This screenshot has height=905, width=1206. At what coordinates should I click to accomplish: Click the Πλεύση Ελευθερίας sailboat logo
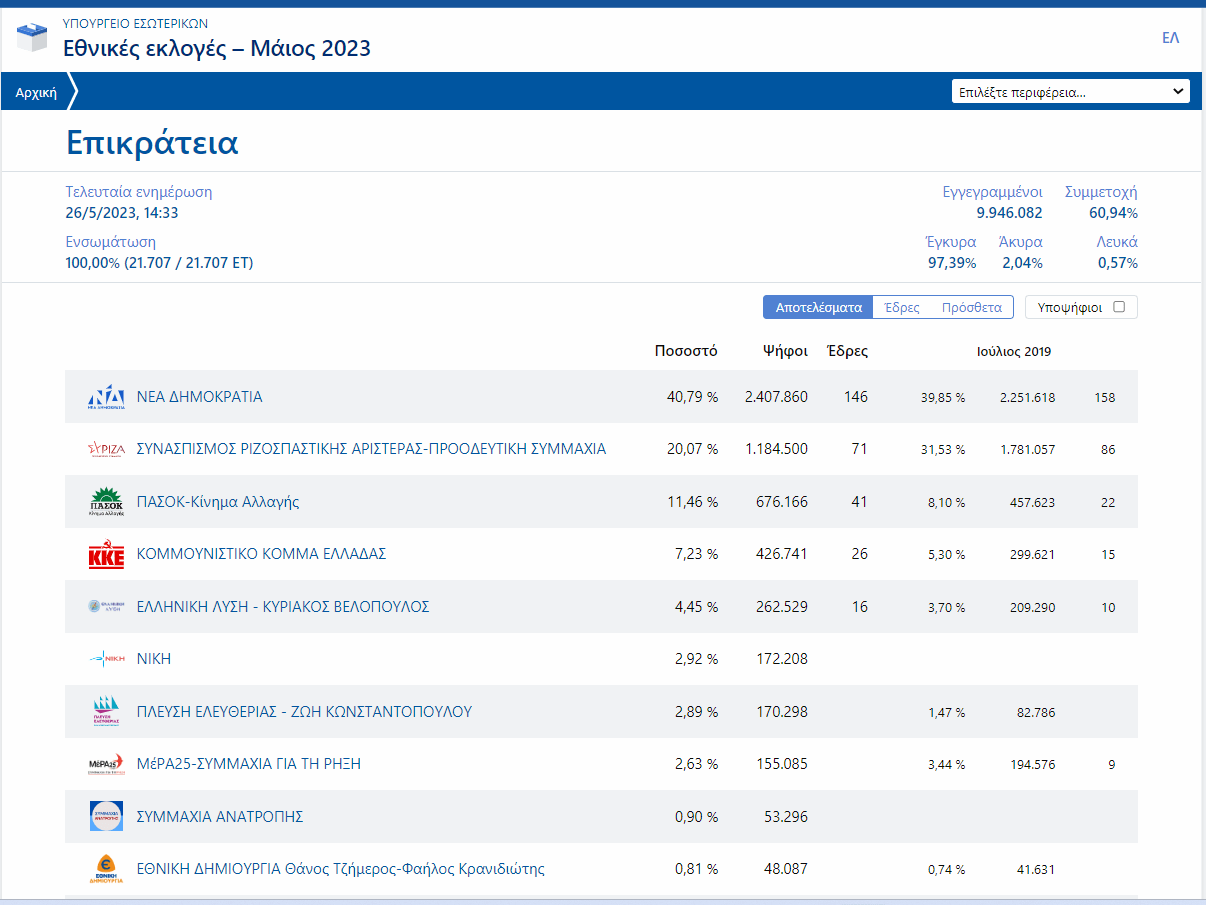click(106, 712)
